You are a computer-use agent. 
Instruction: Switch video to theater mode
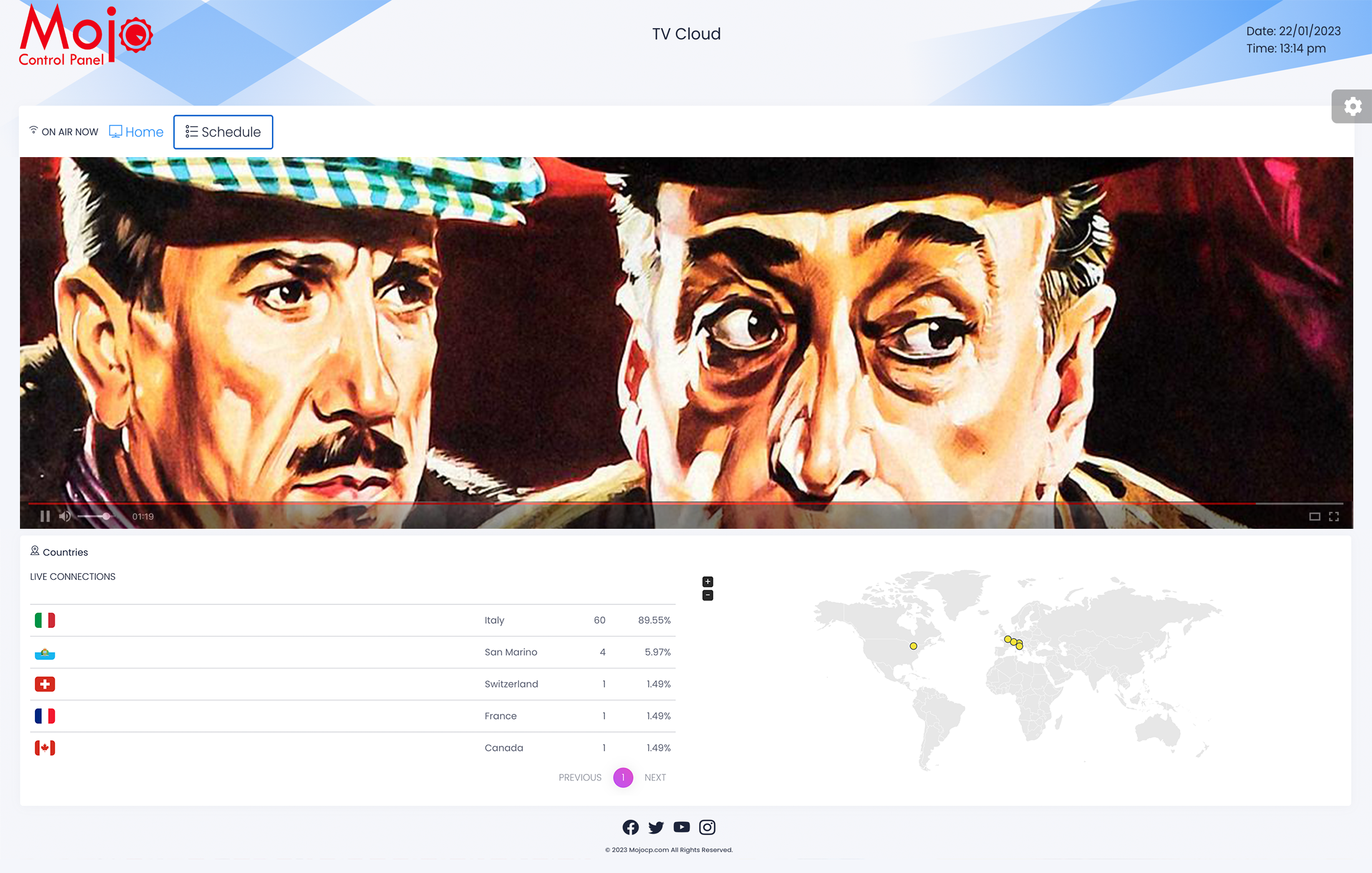[1315, 516]
